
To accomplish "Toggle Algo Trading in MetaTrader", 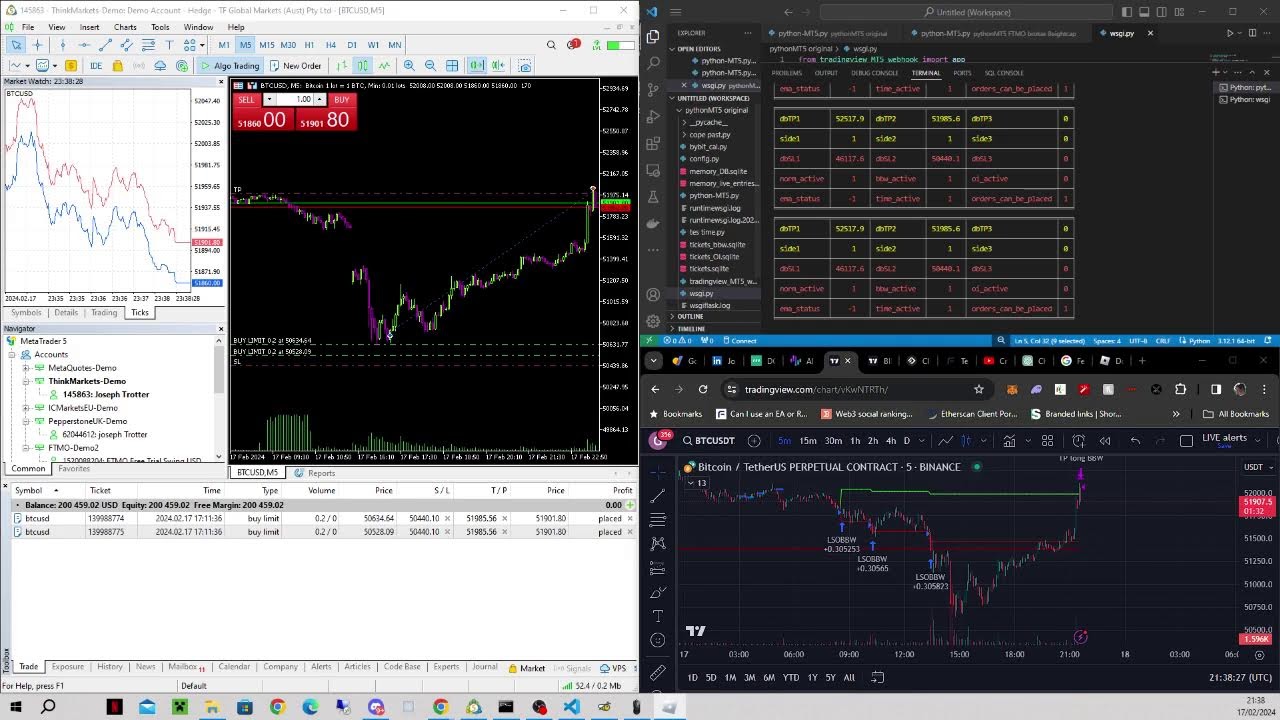I will [x=230, y=66].
